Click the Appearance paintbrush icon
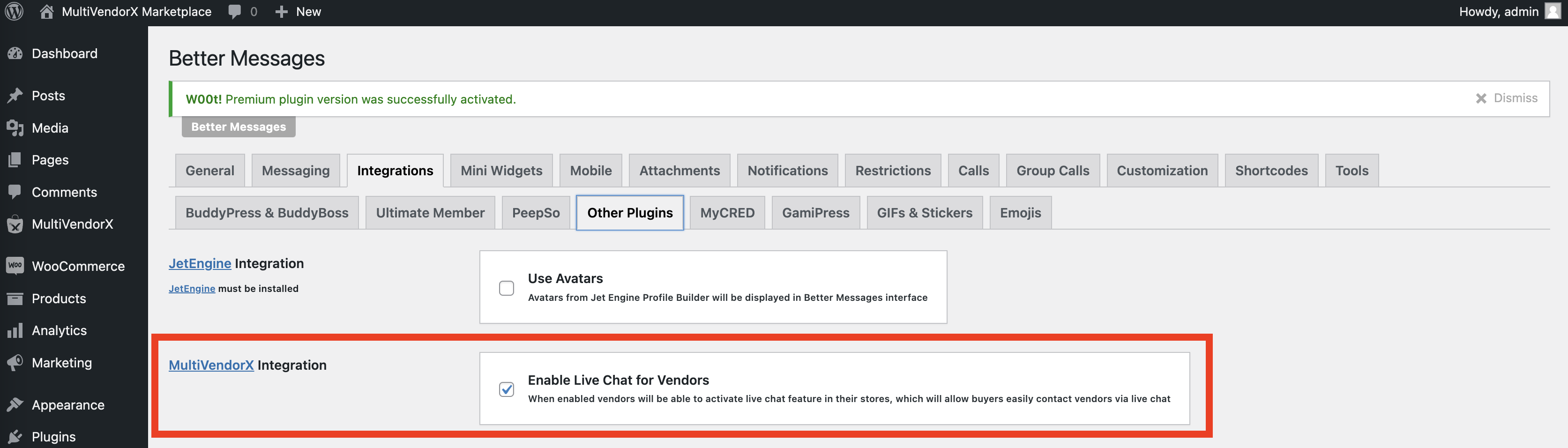Viewport: 1568px width, 448px height. (x=15, y=405)
